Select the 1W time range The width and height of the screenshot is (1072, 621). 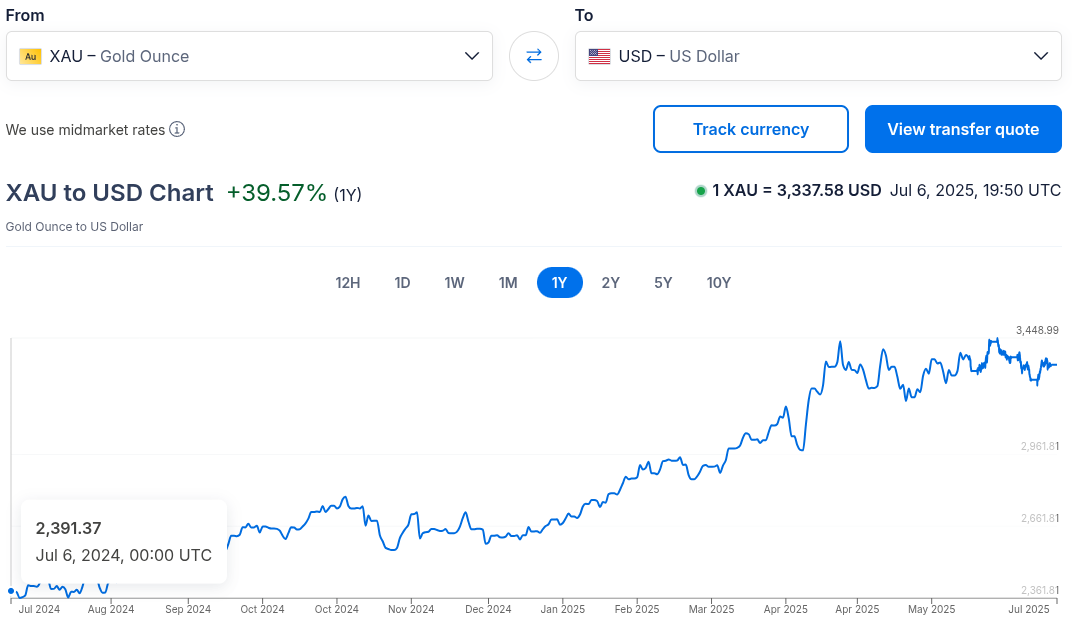click(454, 283)
